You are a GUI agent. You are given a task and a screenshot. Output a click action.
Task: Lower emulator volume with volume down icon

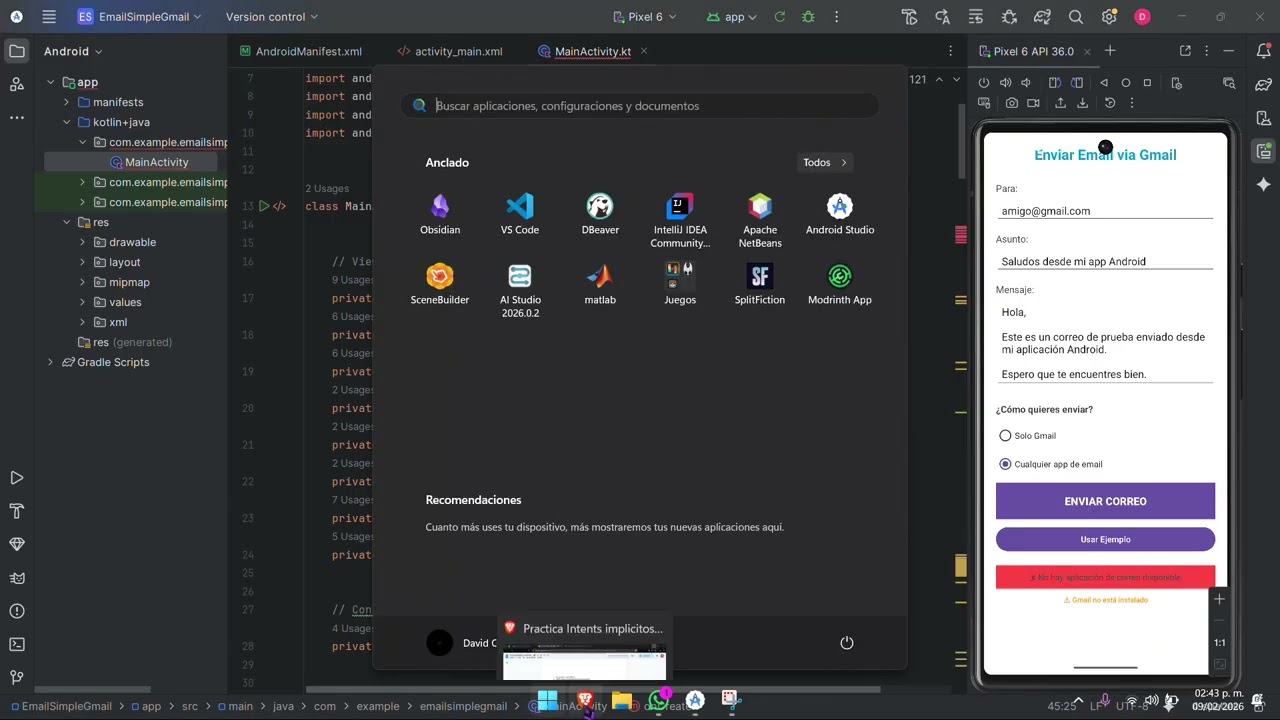pos(1026,83)
